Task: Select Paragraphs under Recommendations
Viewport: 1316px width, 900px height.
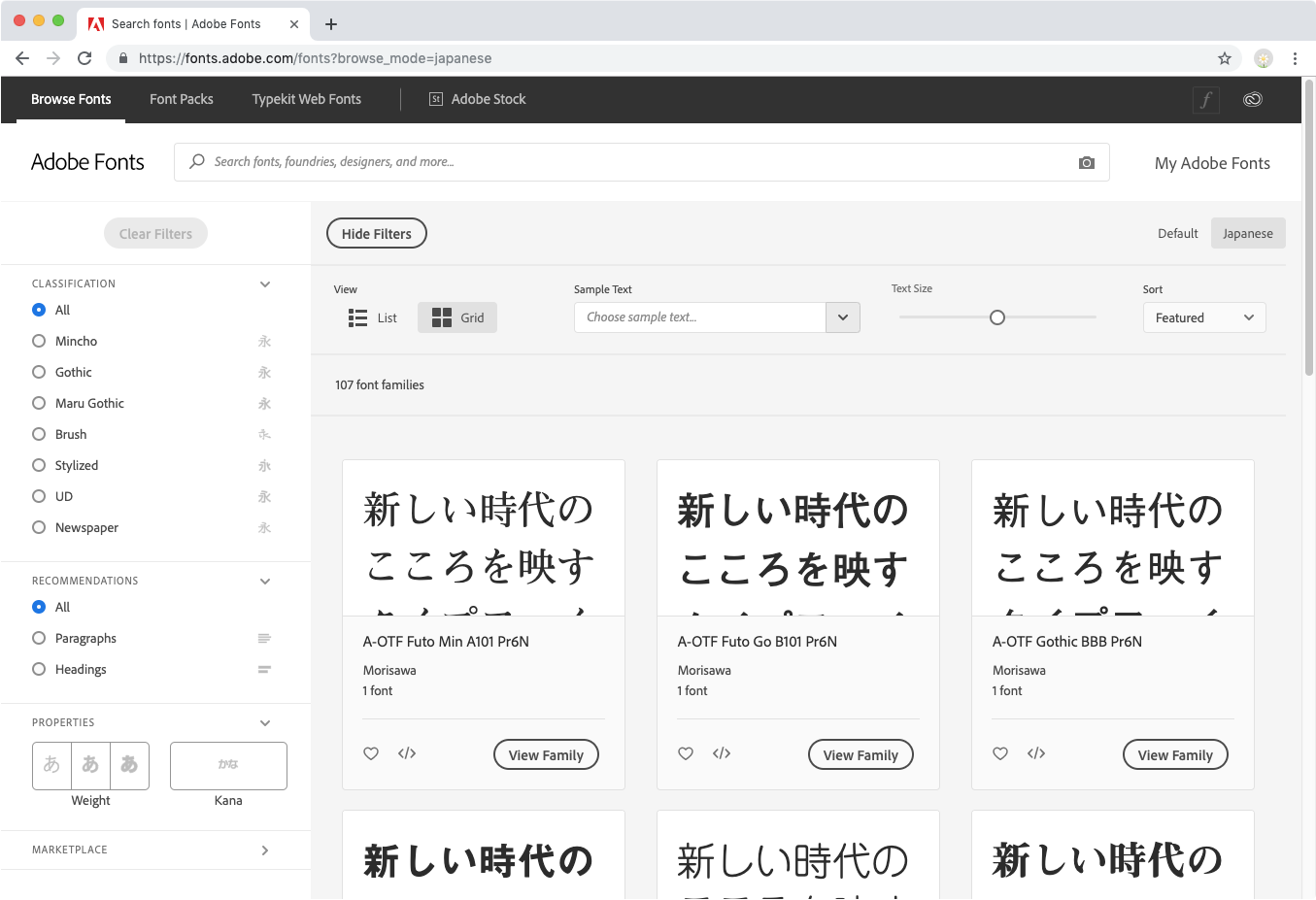Action: (39, 638)
